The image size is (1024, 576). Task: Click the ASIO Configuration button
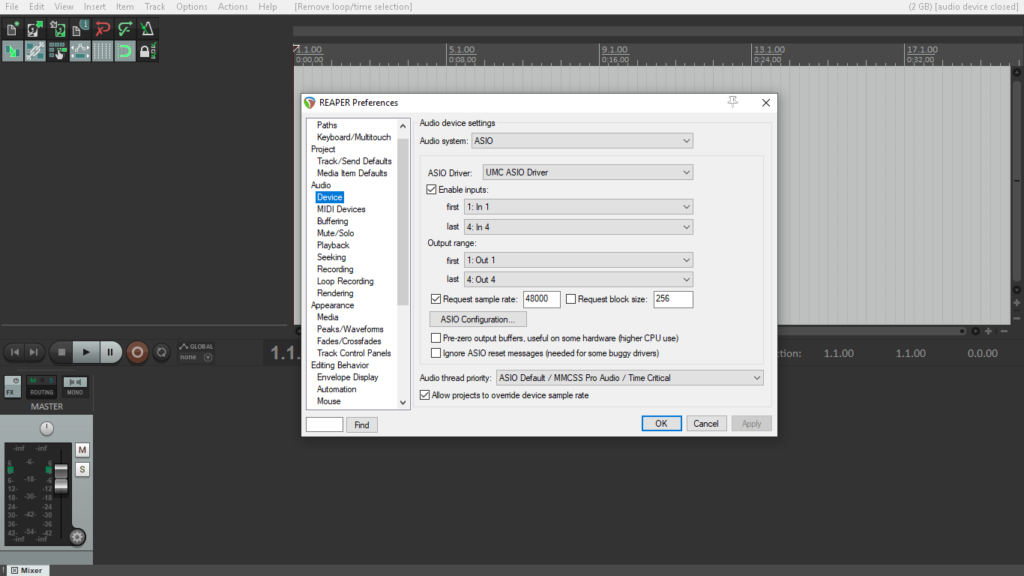[477, 319]
